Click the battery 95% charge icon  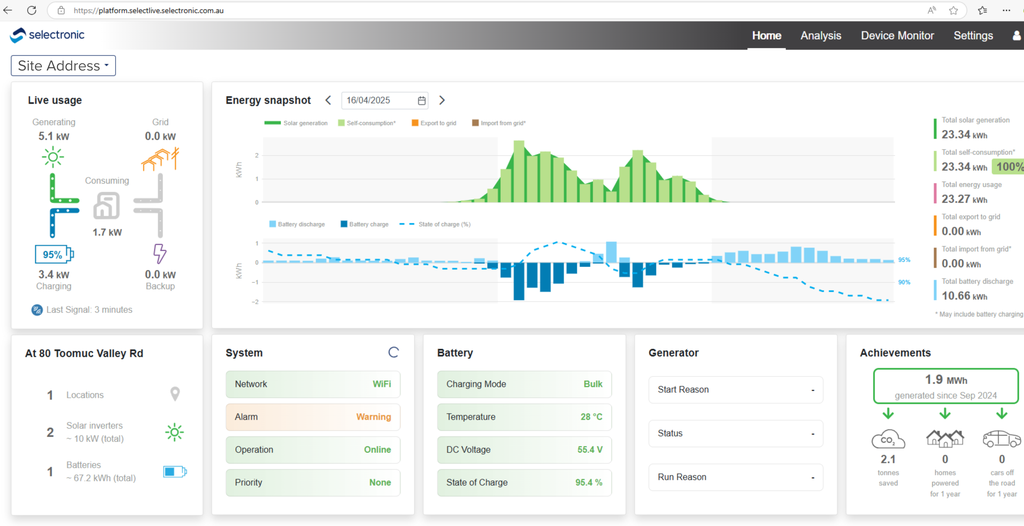pyautogui.click(x=54, y=254)
